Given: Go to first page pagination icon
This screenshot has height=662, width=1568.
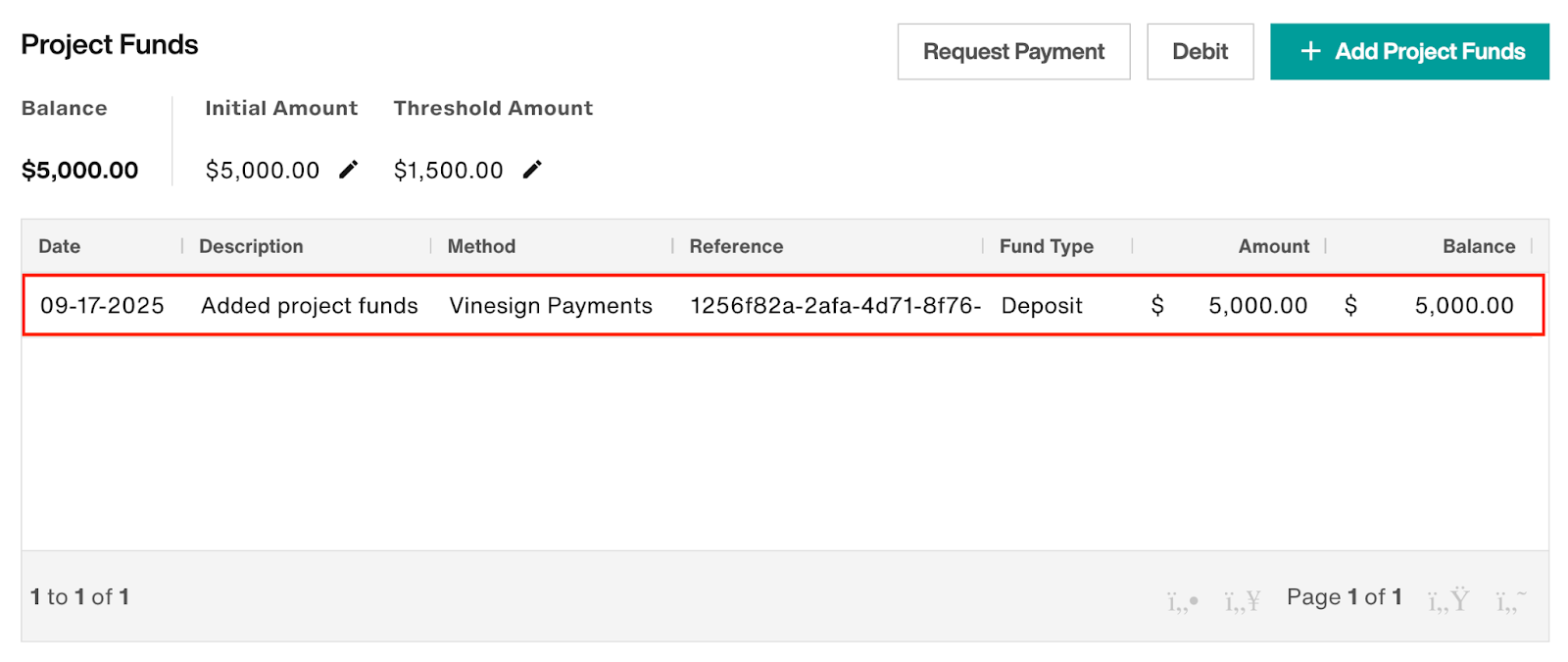Looking at the screenshot, I should (x=1182, y=599).
